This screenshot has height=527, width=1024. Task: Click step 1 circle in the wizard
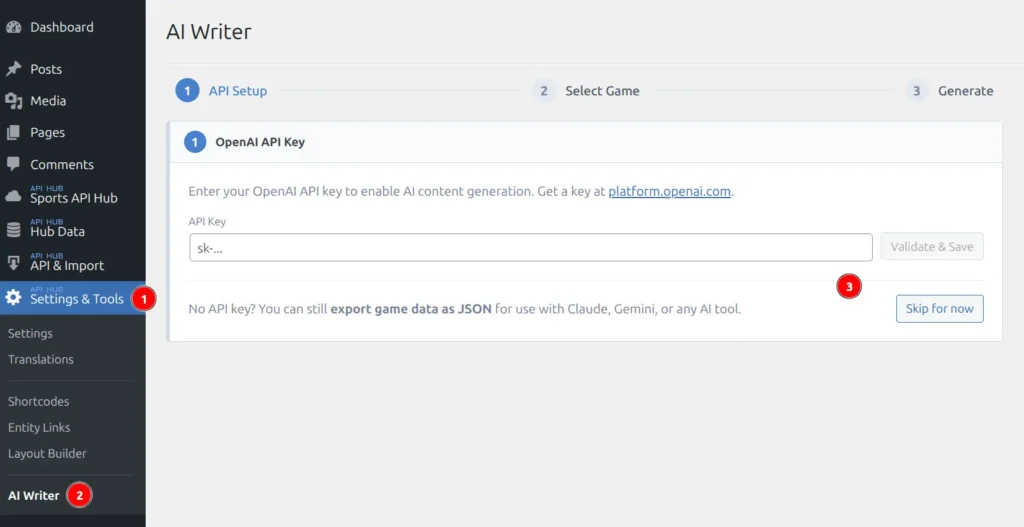pyautogui.click(x=187, y=91)
